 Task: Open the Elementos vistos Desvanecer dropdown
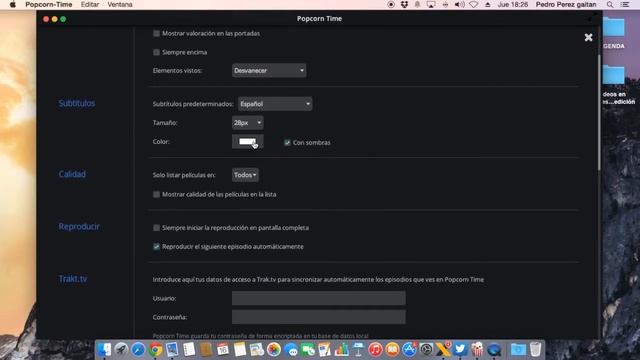click(269, 70)
